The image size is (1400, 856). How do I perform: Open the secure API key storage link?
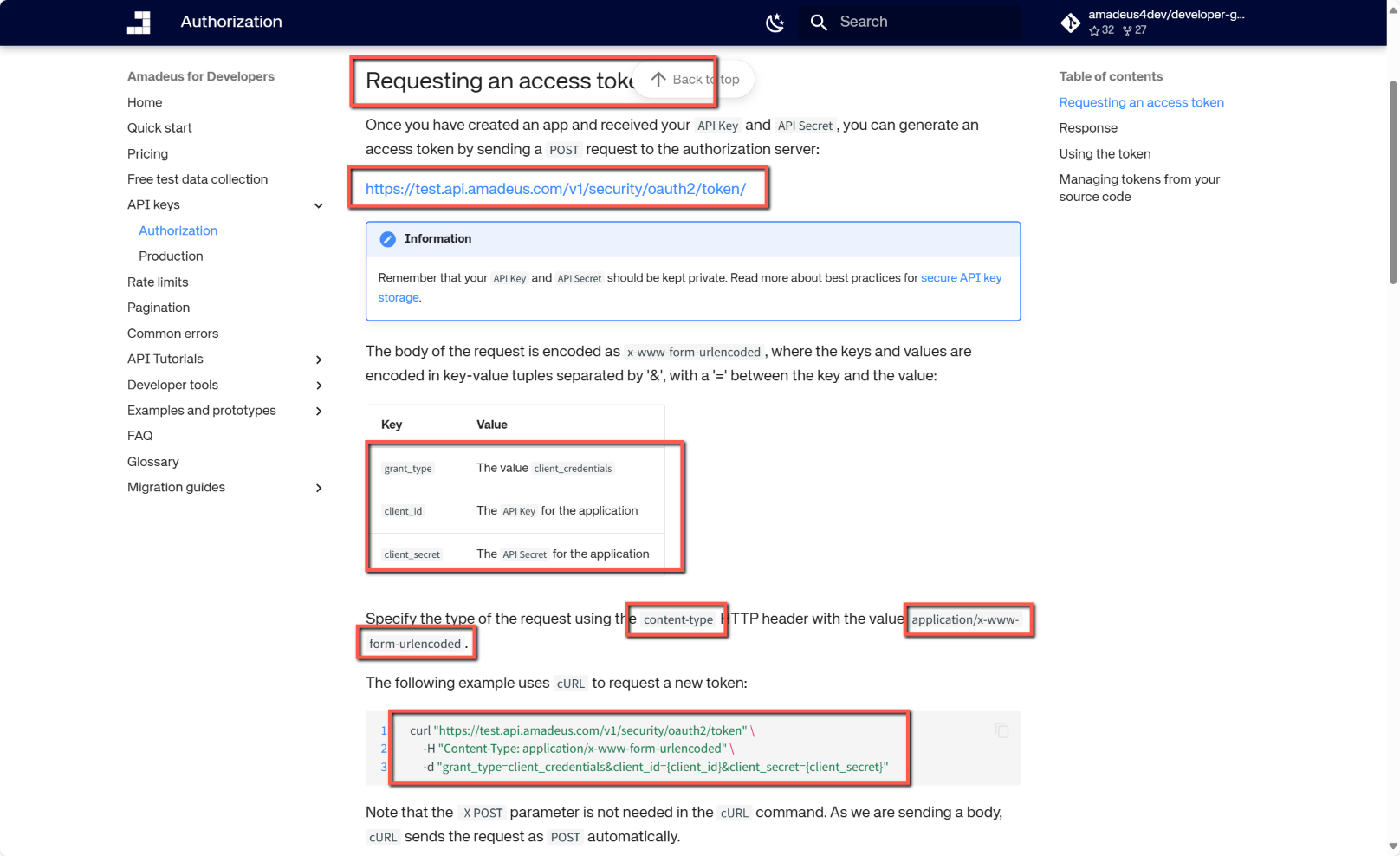click(x=961, y=278)
